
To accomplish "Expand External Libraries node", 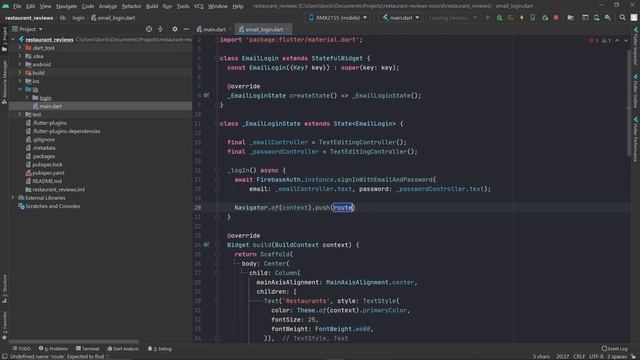I will click(13, 198).
